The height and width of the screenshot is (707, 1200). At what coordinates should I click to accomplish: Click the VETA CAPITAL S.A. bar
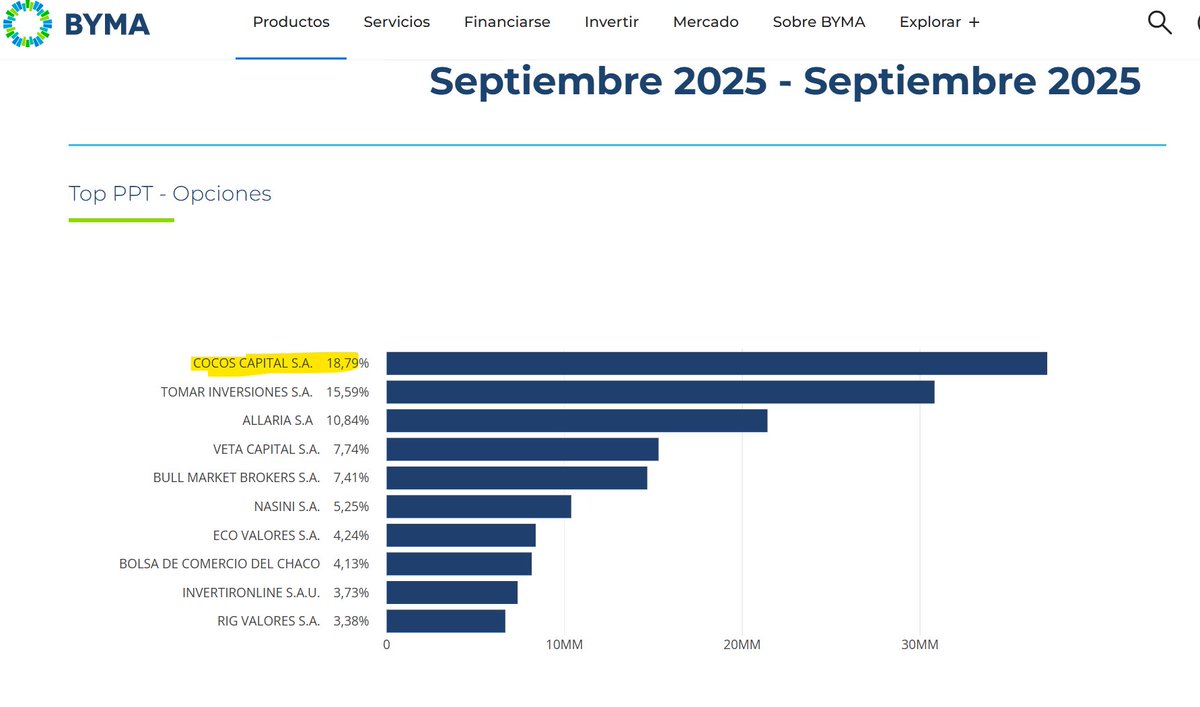point(523,449)
